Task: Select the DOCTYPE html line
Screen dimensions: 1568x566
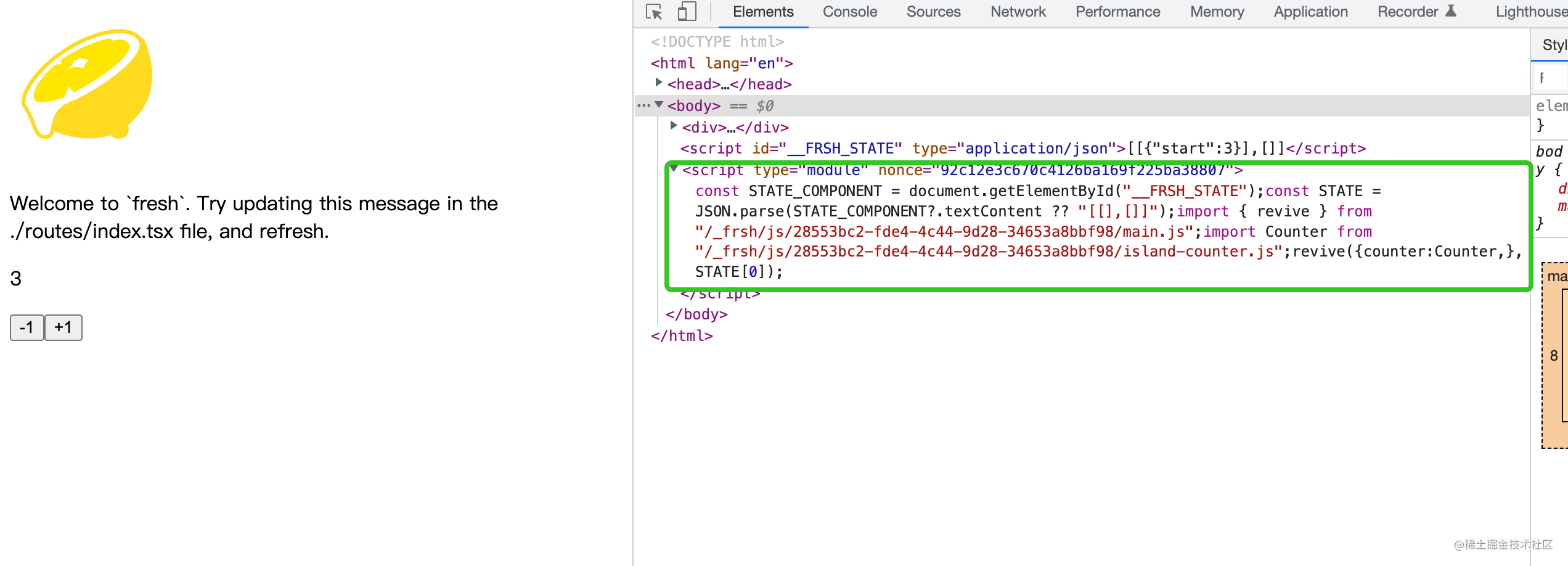Action: (x=717, y=41)
